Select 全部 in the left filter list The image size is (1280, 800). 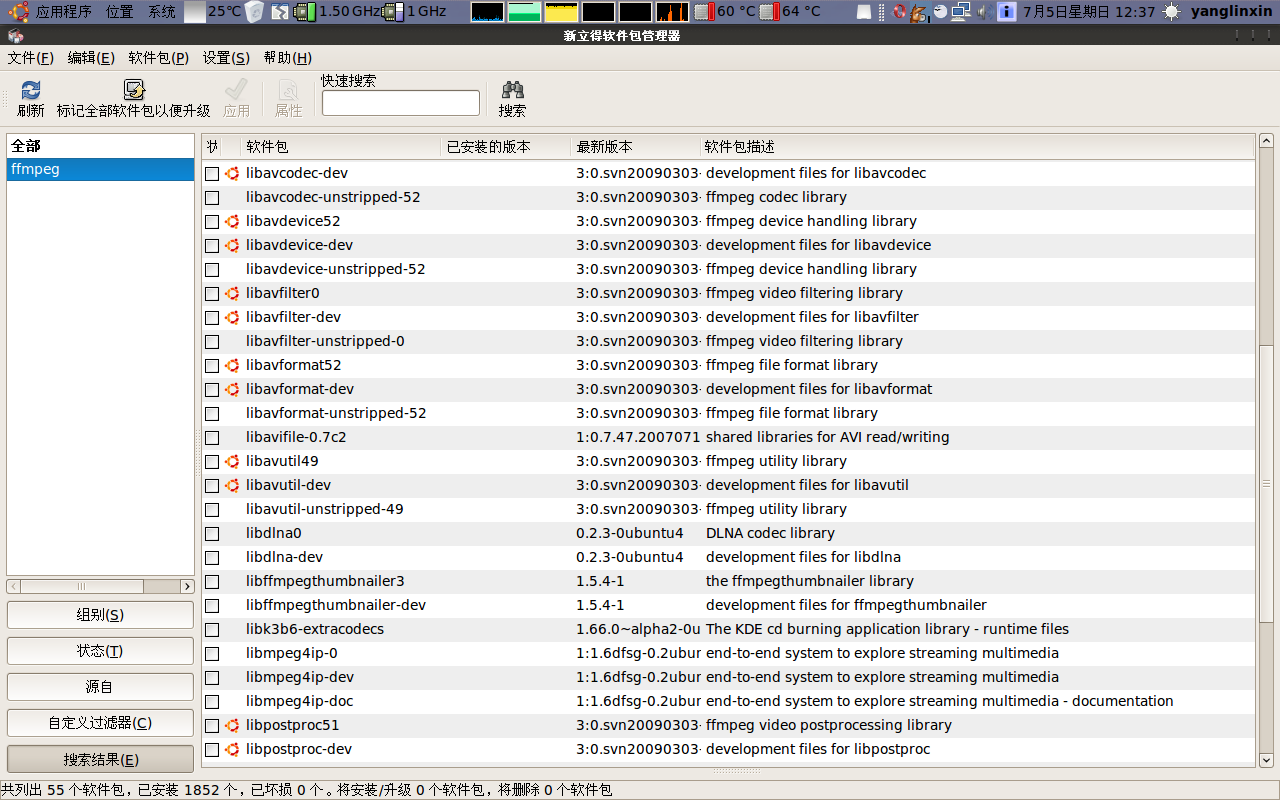point(100,146)
